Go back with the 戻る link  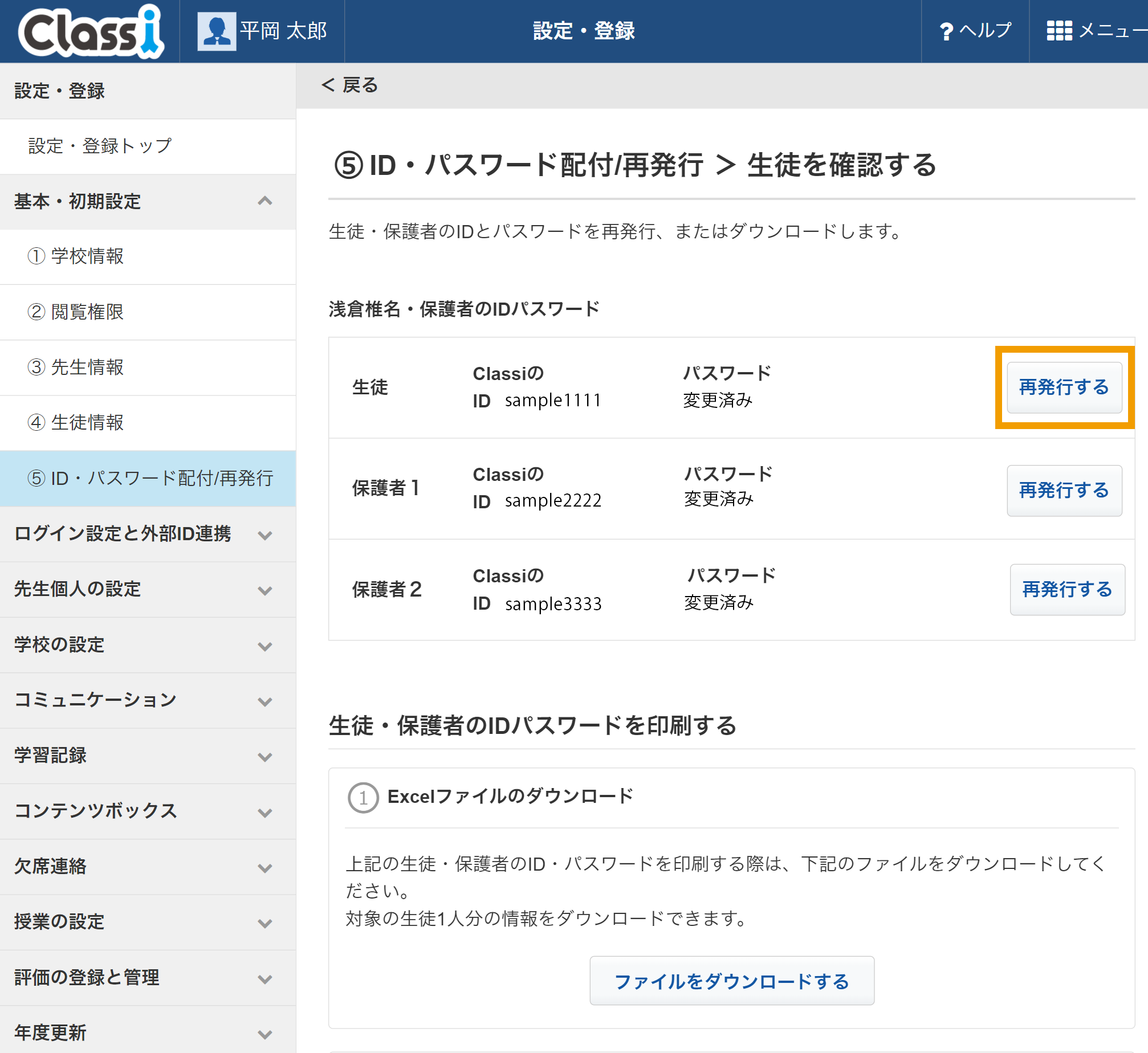349,85
